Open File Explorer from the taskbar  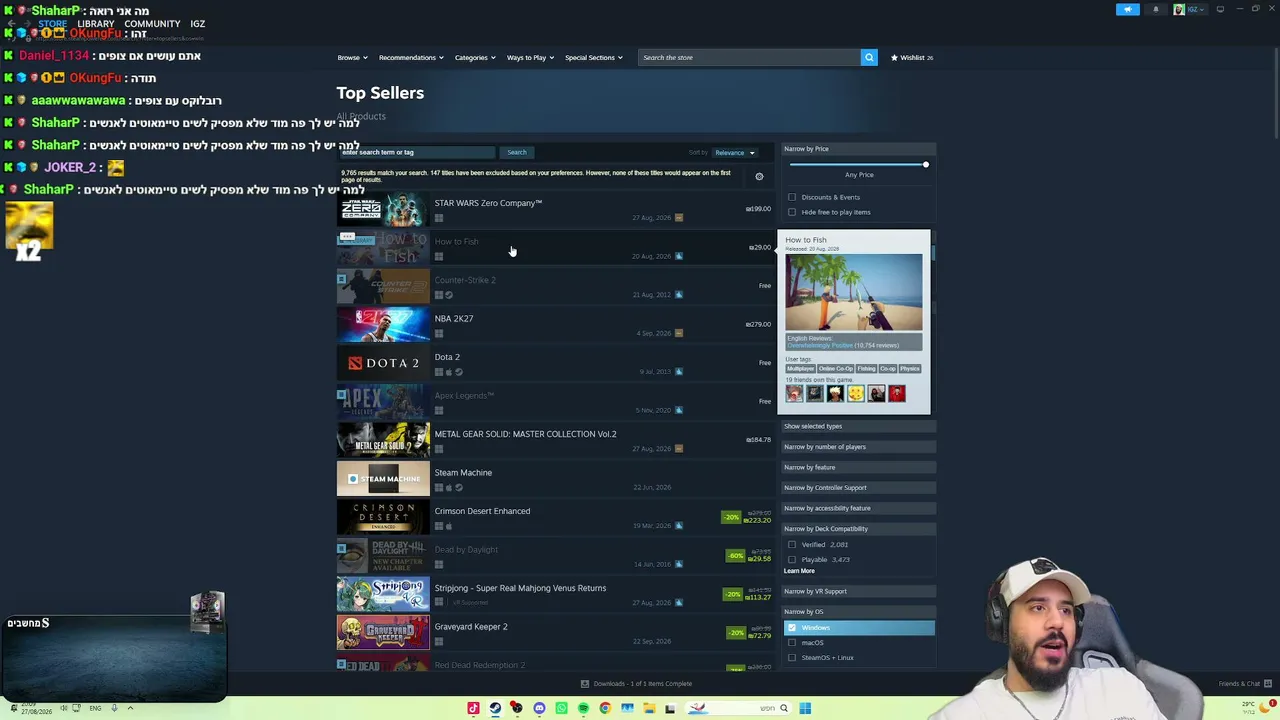click(649, 708)
